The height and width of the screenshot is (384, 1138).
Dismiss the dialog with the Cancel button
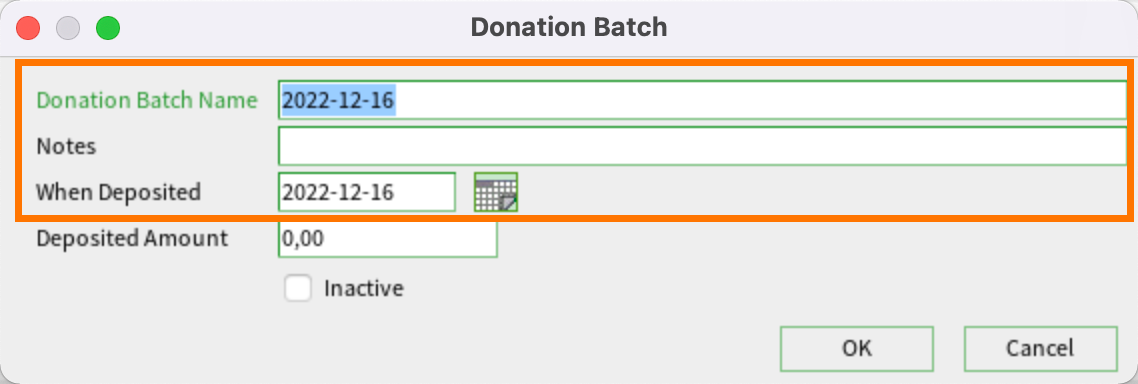tap(1040, 348)
